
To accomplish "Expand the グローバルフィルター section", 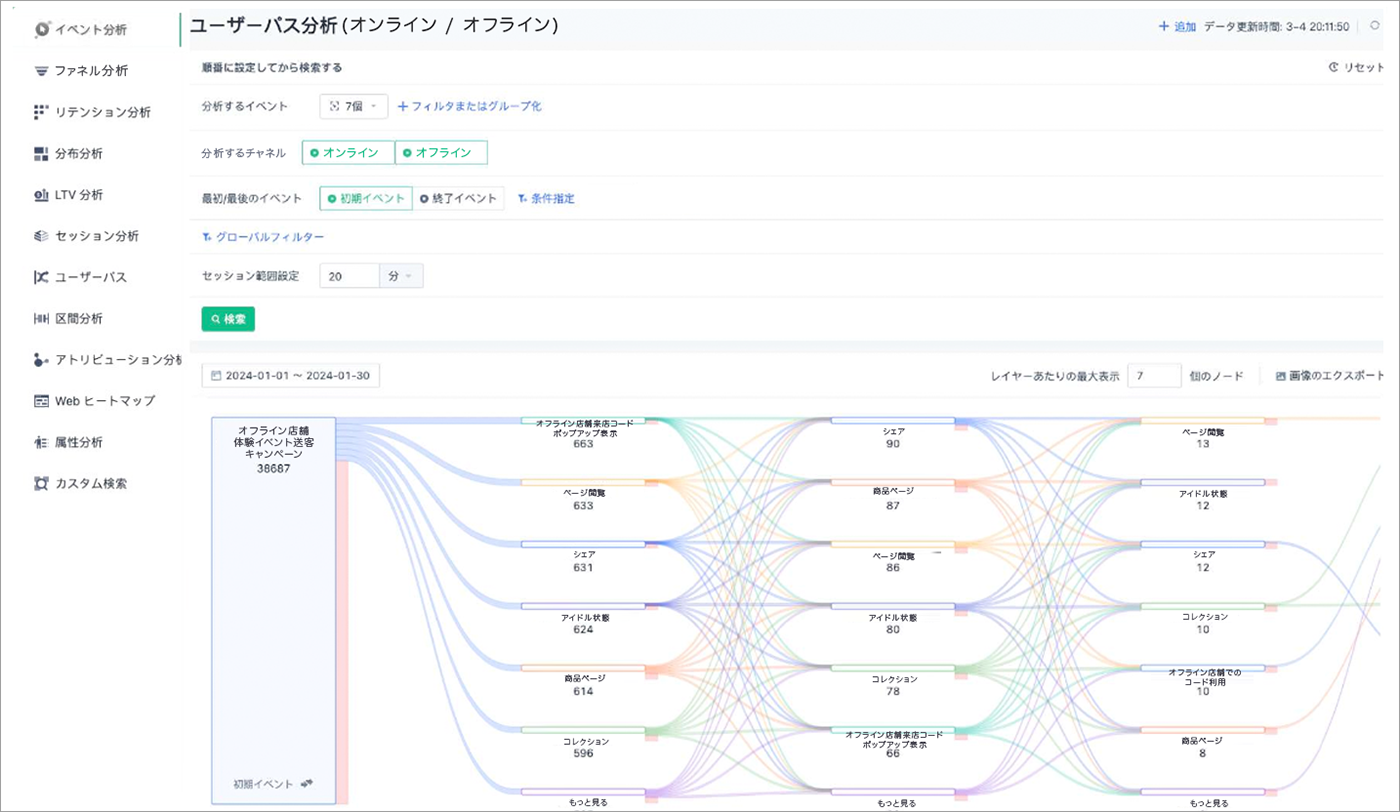I will click(263, 237).
